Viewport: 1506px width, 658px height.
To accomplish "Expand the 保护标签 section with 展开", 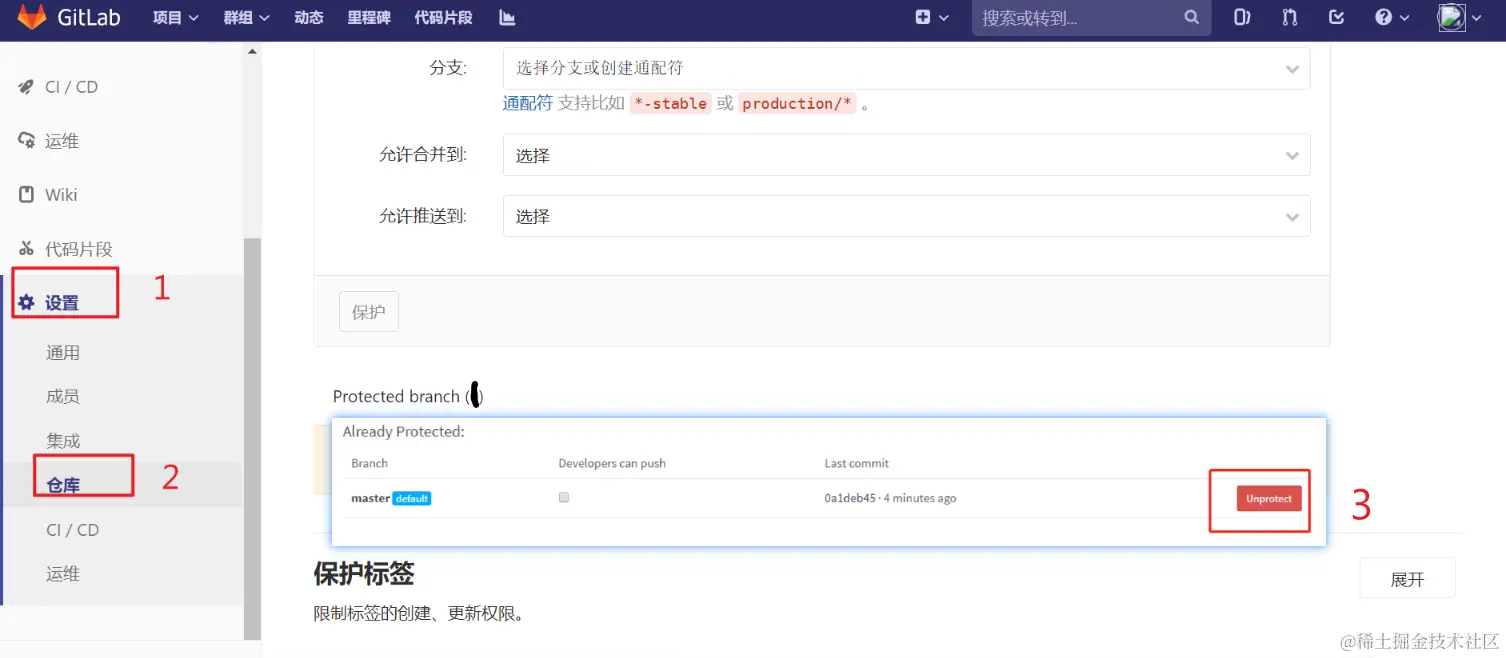I will (x=1407, y=579).
